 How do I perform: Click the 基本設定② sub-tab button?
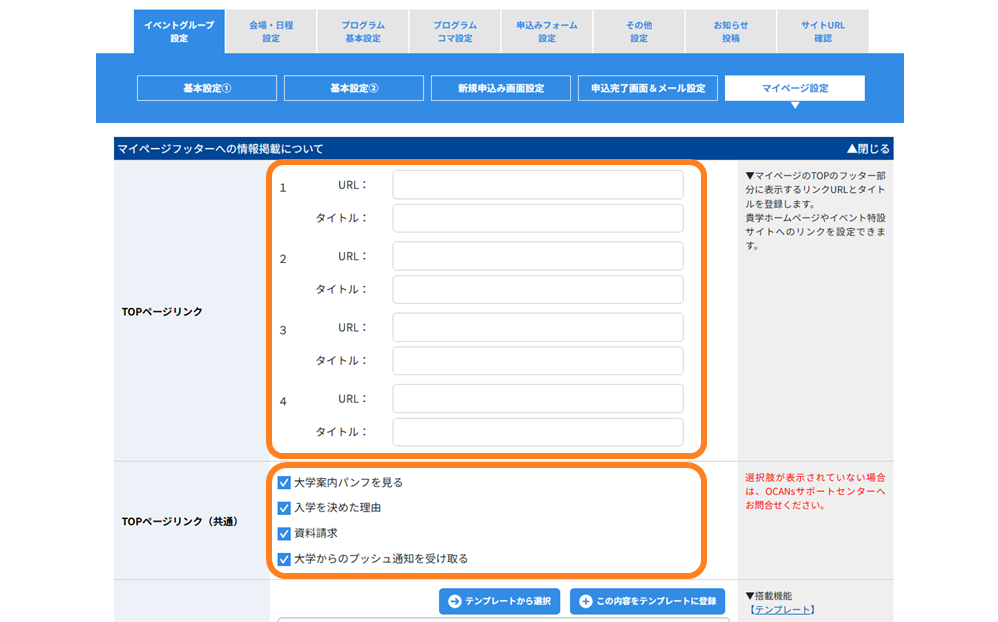[x=354, y=88]
